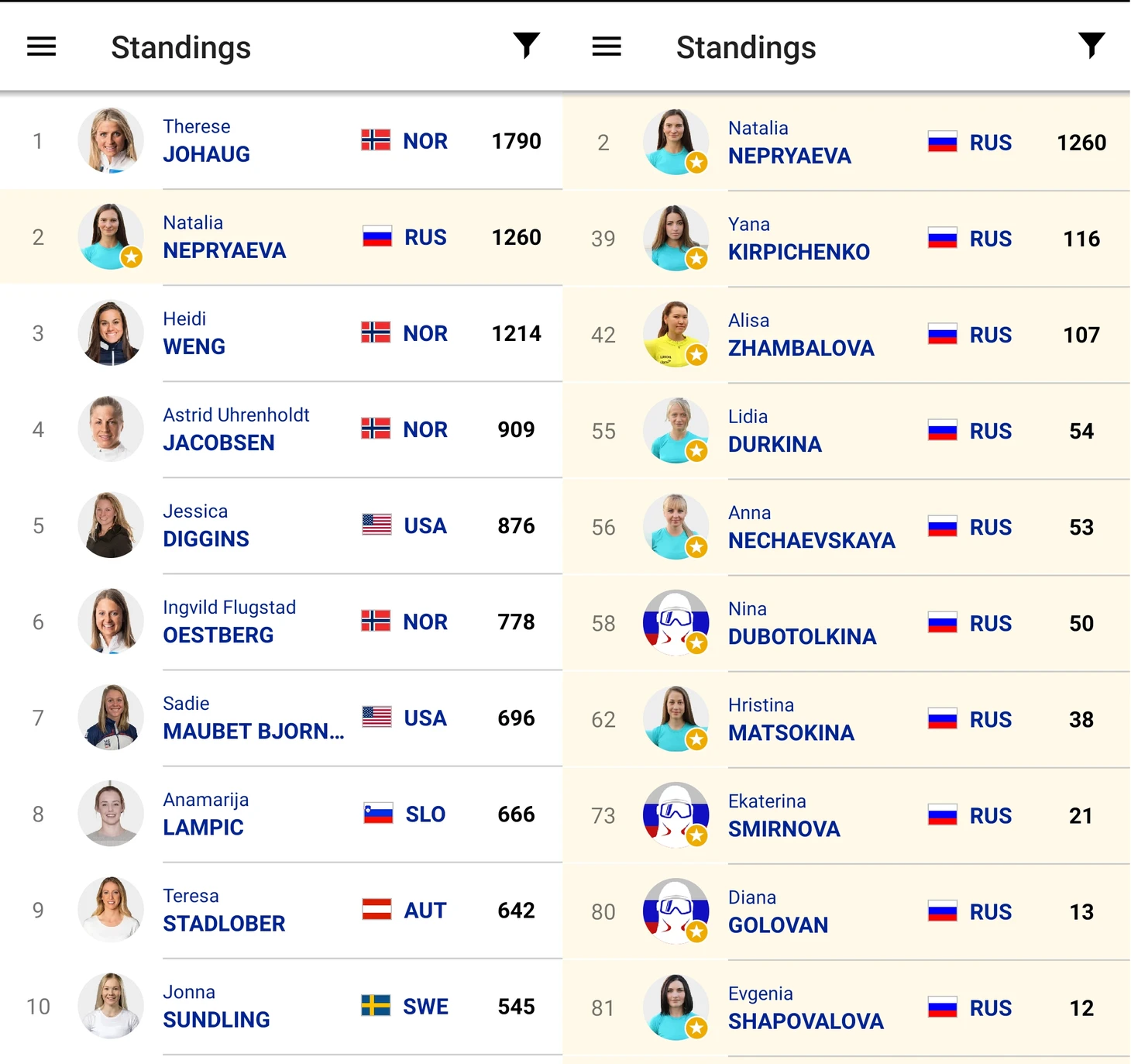Open Ingvild Flugstad Oestberg's name link
The width and height of the screenshot is (1131, 1064).
[x=229, y=622]
